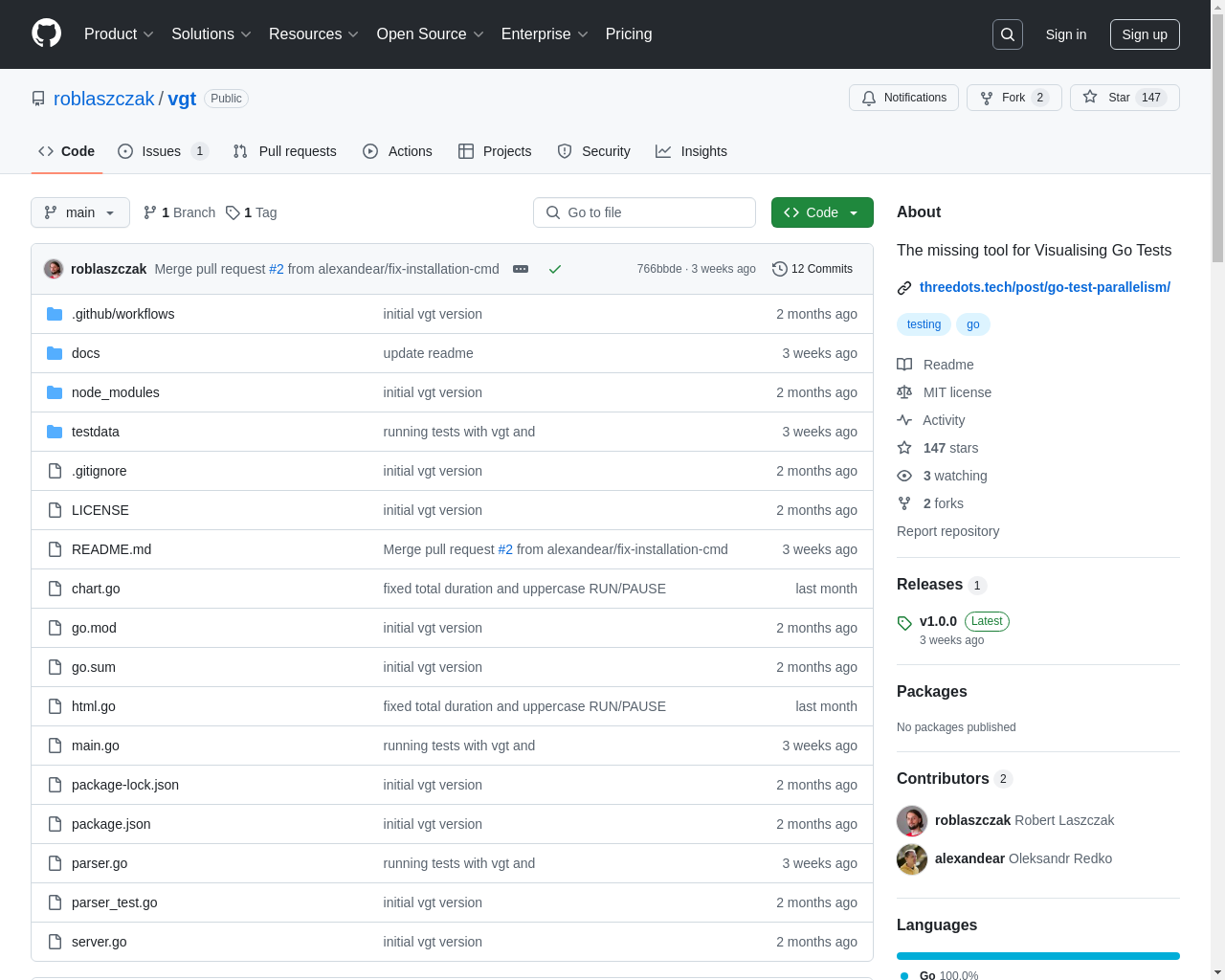Click the link icon beside threedots.tech URL

tap(904, 288)
